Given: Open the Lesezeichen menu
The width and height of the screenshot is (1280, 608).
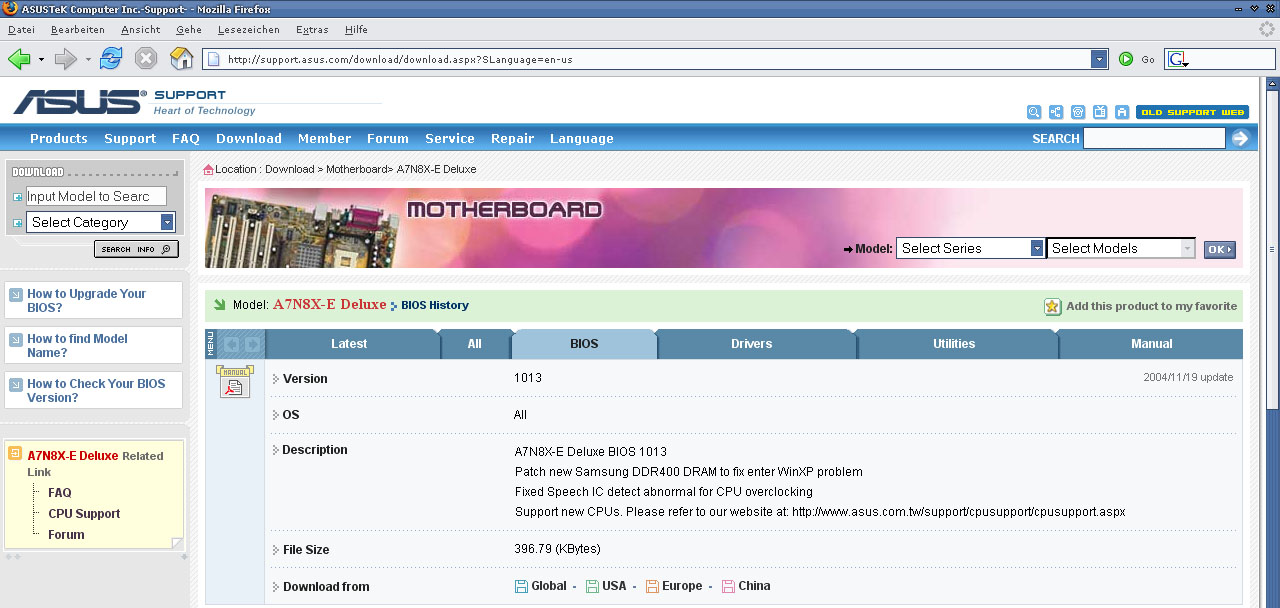Looking at the screenshot, I should (249, 30).
